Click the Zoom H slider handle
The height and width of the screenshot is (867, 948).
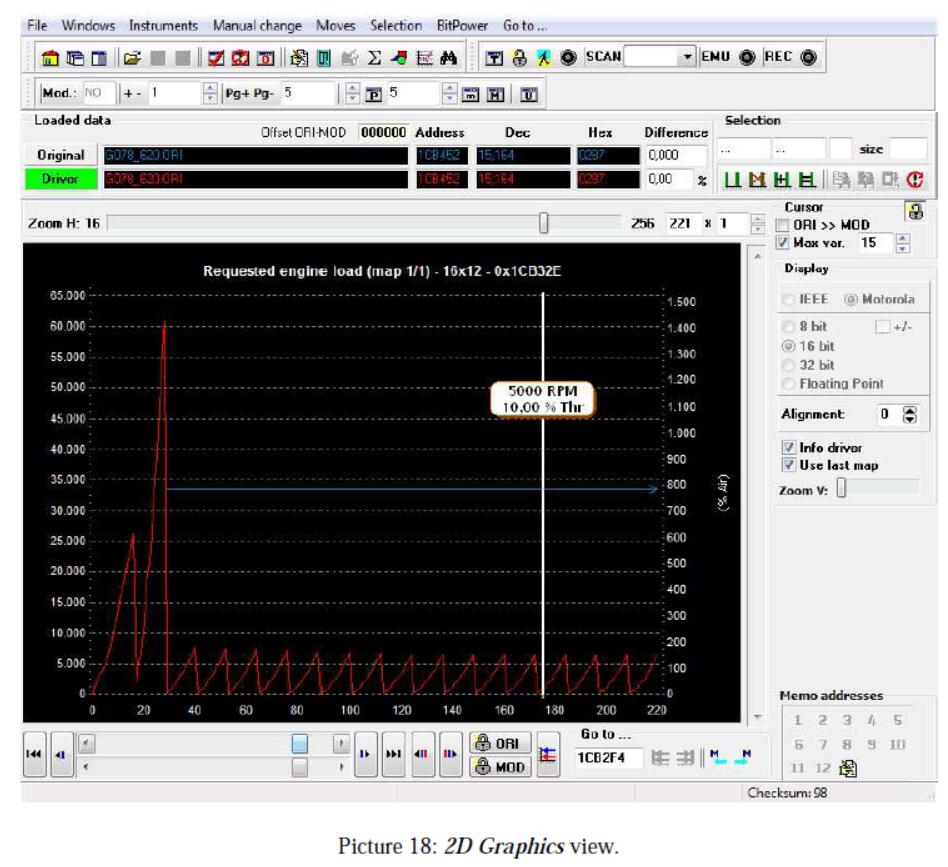pyautogui.click(x=544, y=223)
